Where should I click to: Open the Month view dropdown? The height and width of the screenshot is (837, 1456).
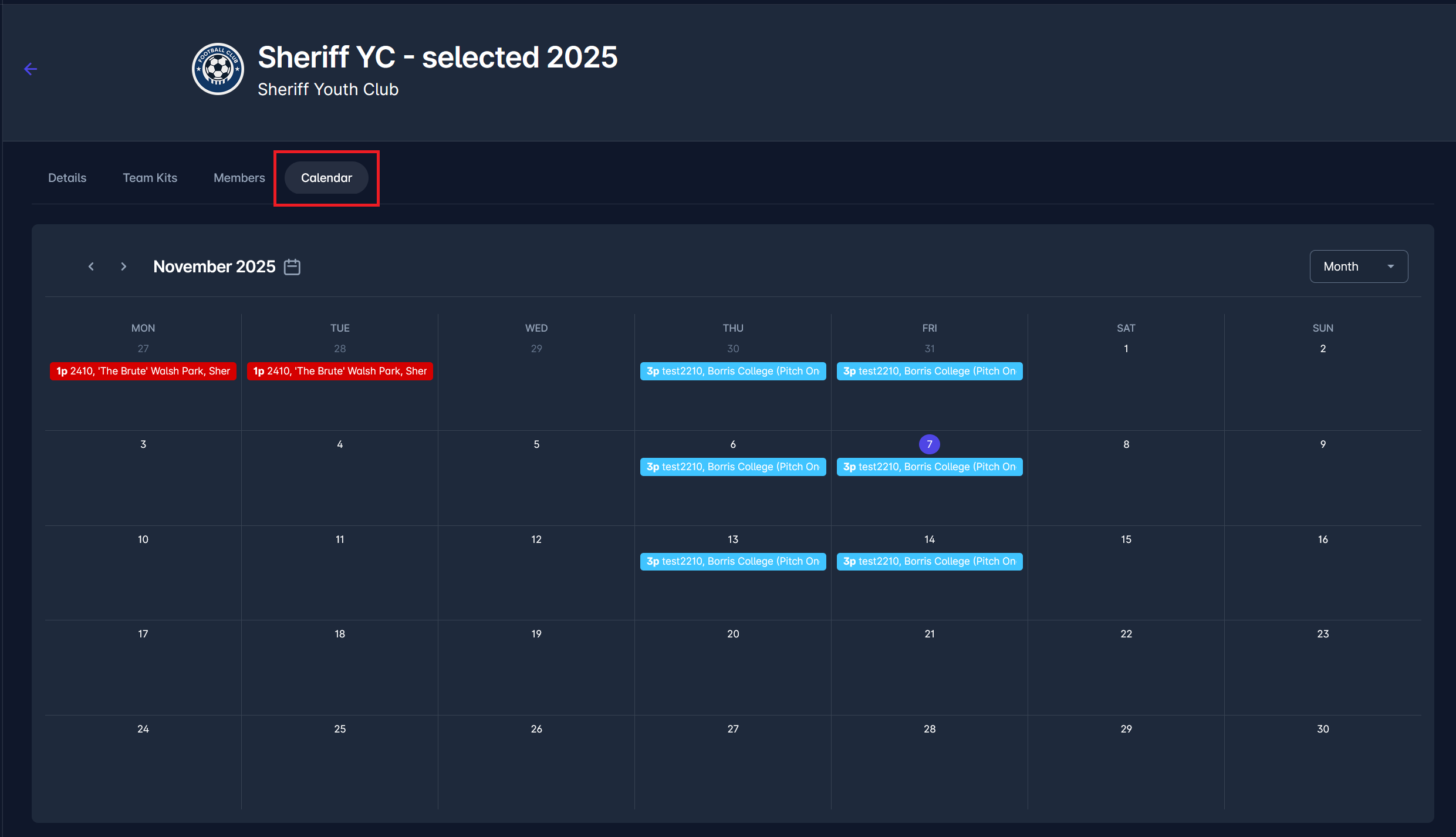click(1358, 266)
